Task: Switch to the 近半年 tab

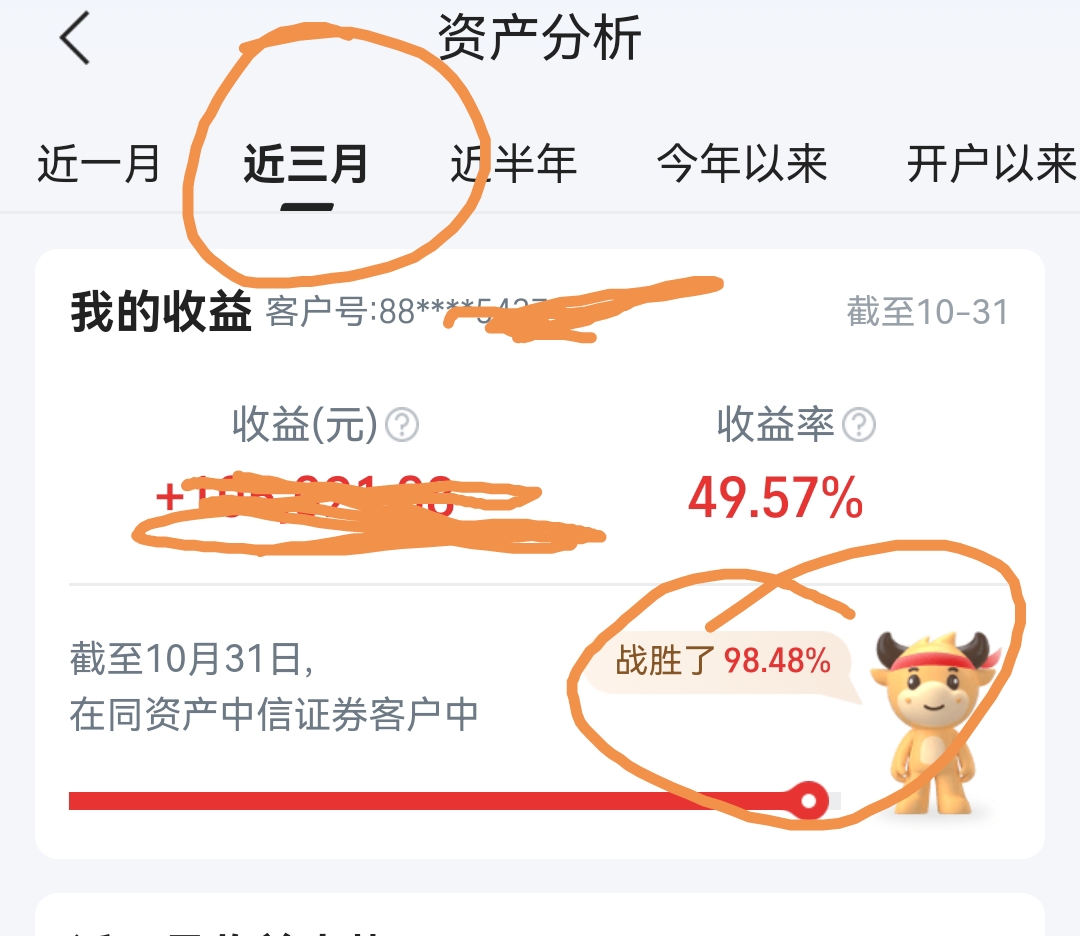Action: pos(514,164)
